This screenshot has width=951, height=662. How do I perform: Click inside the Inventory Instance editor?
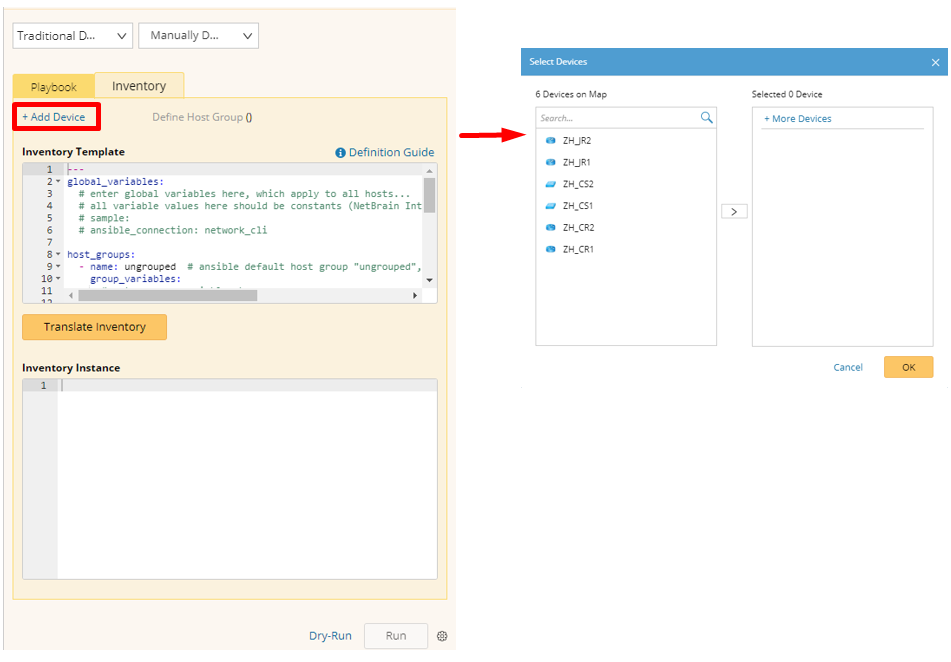(247, 479)
